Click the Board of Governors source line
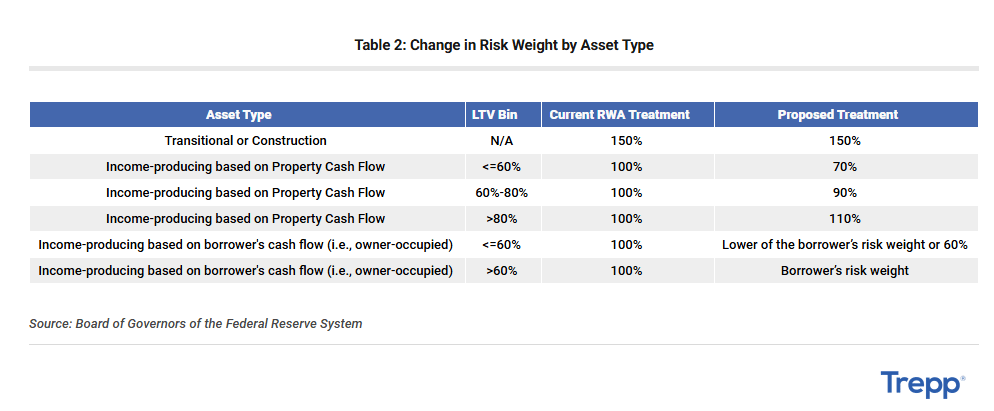Image resolution: width=994 pixels, height=411 pixels. point(196,323)
